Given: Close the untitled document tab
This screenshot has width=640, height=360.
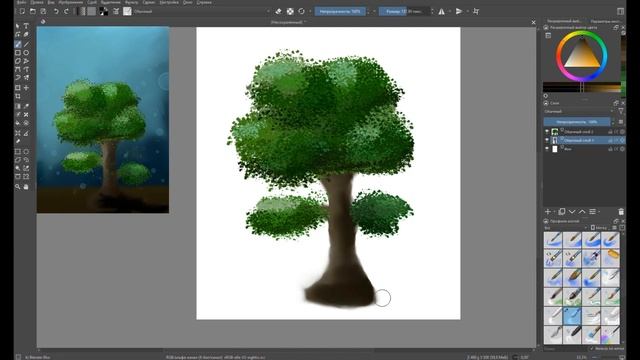Looking at the screenshot, I should 533,22.
